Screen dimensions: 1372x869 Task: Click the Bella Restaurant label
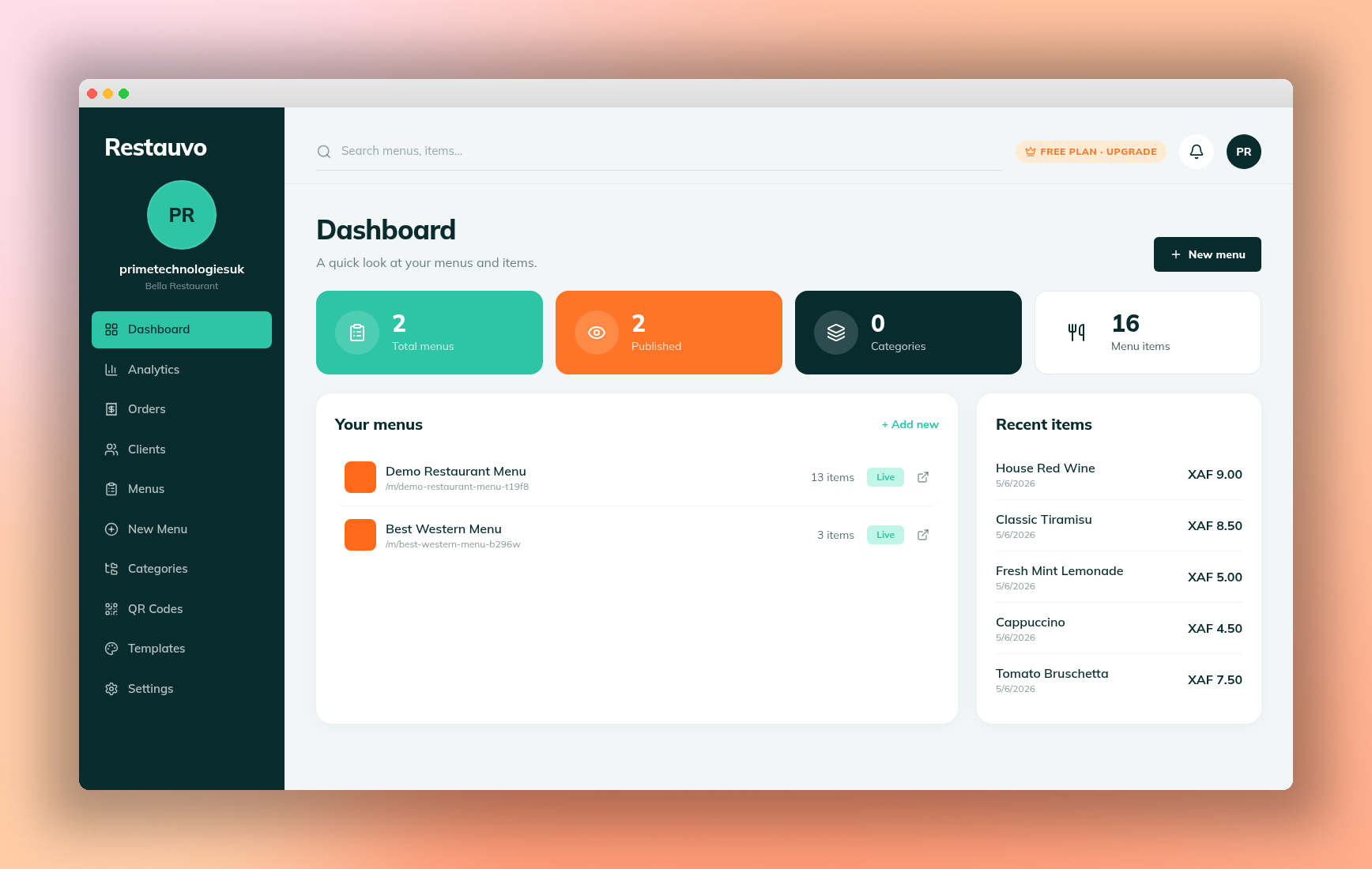click(182, 287)
